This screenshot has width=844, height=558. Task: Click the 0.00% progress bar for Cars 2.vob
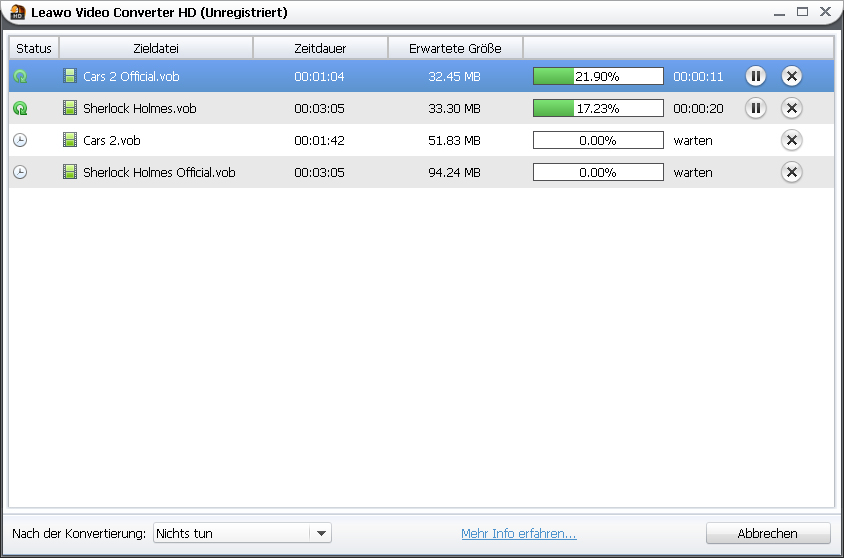598,140
